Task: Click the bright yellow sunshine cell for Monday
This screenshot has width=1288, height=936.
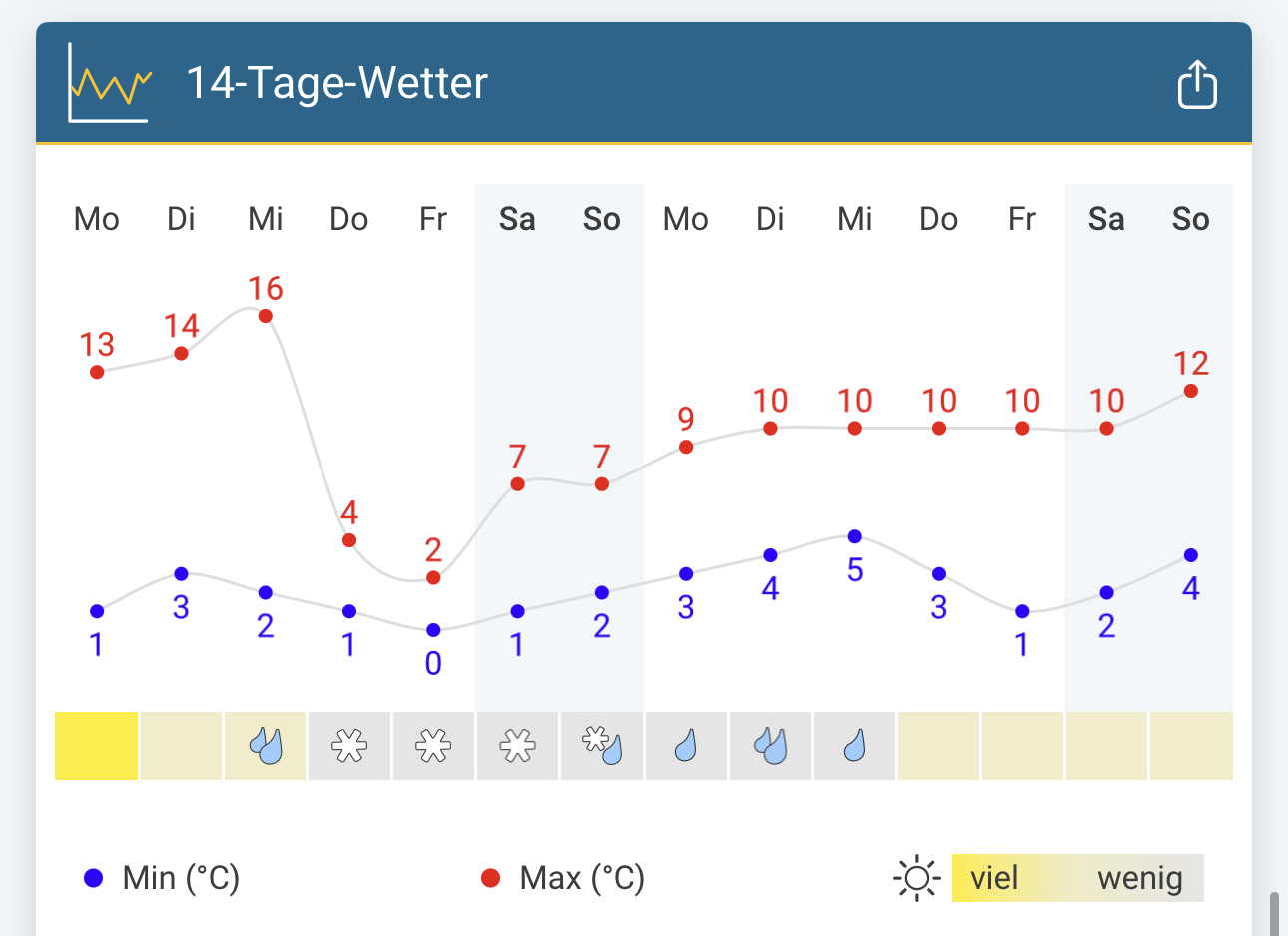Action: coord(97,746)
